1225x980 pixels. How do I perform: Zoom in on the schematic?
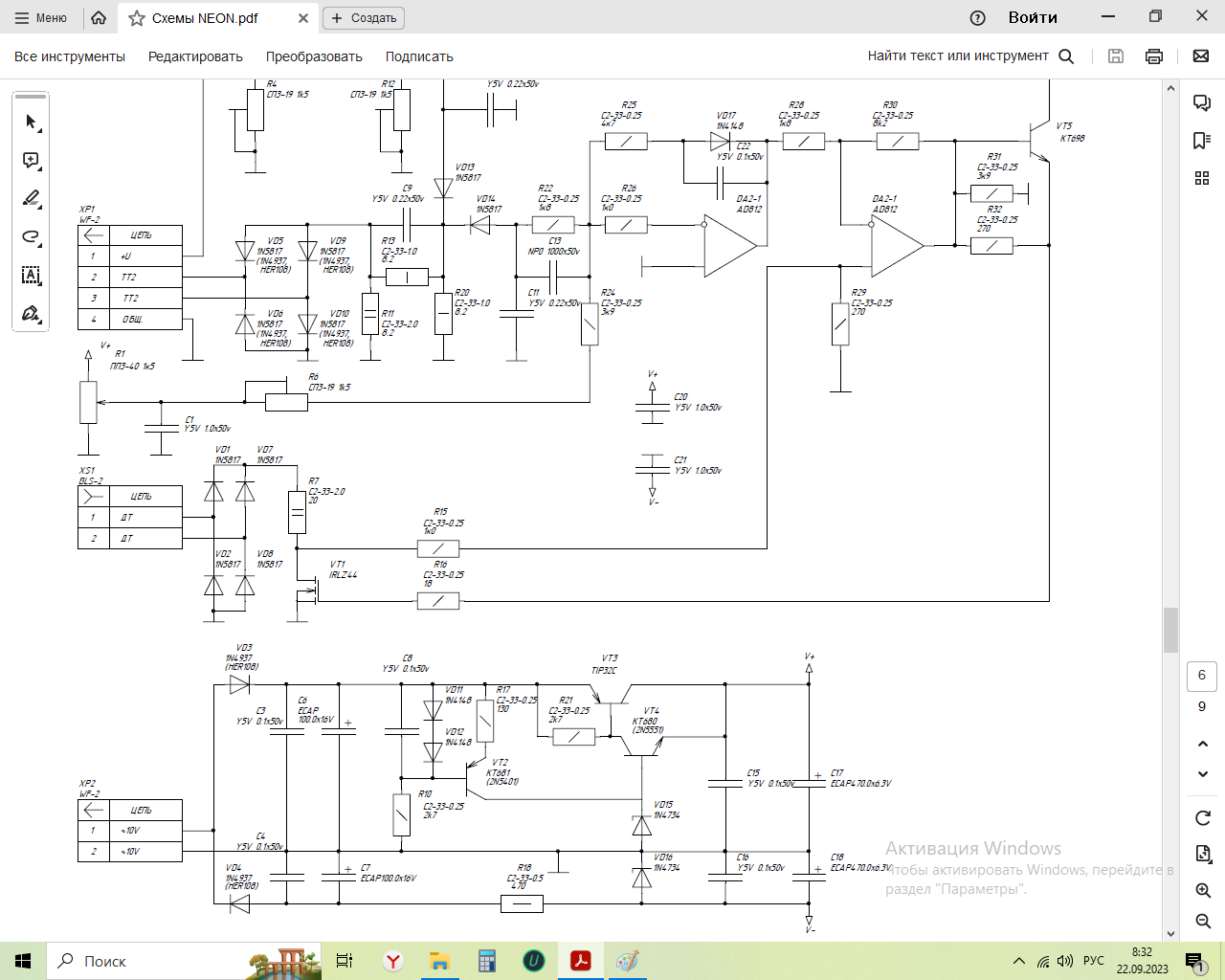(1203, 890)
